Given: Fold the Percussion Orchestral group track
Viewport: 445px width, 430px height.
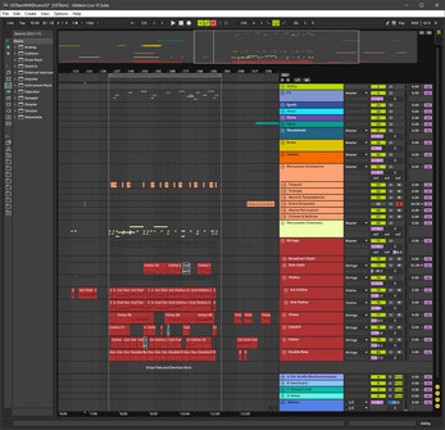Looking at the screenshot, I should click(283, 166).
